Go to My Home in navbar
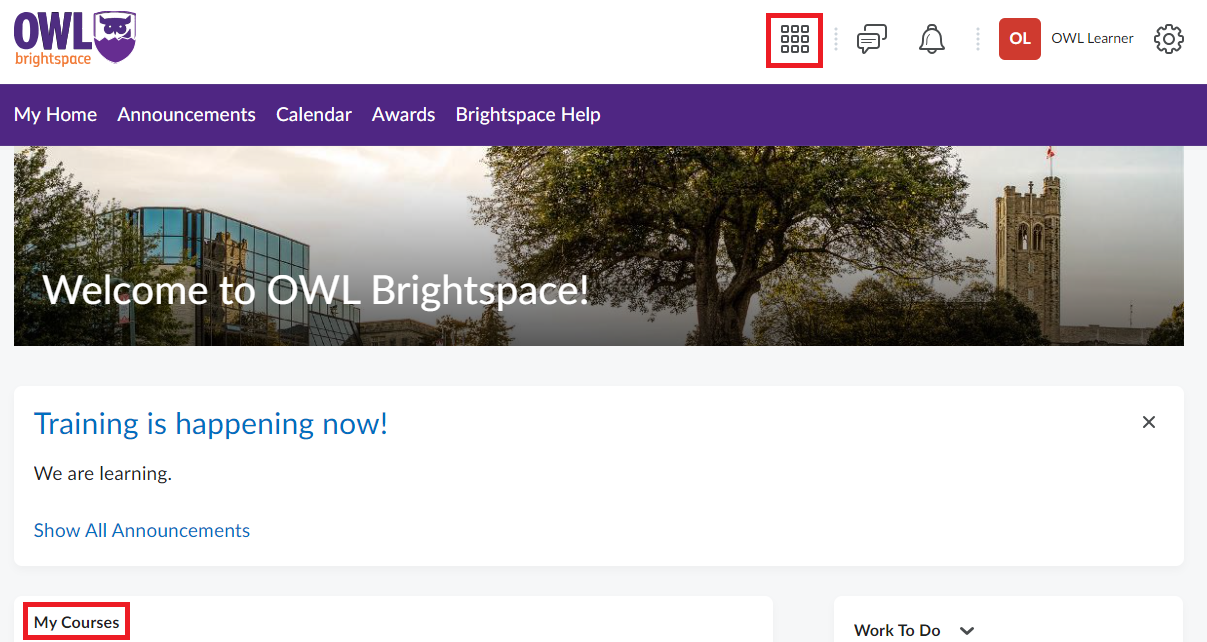Image resolution: width=1207 pixels, height=642 pixels. coord(55,115)
